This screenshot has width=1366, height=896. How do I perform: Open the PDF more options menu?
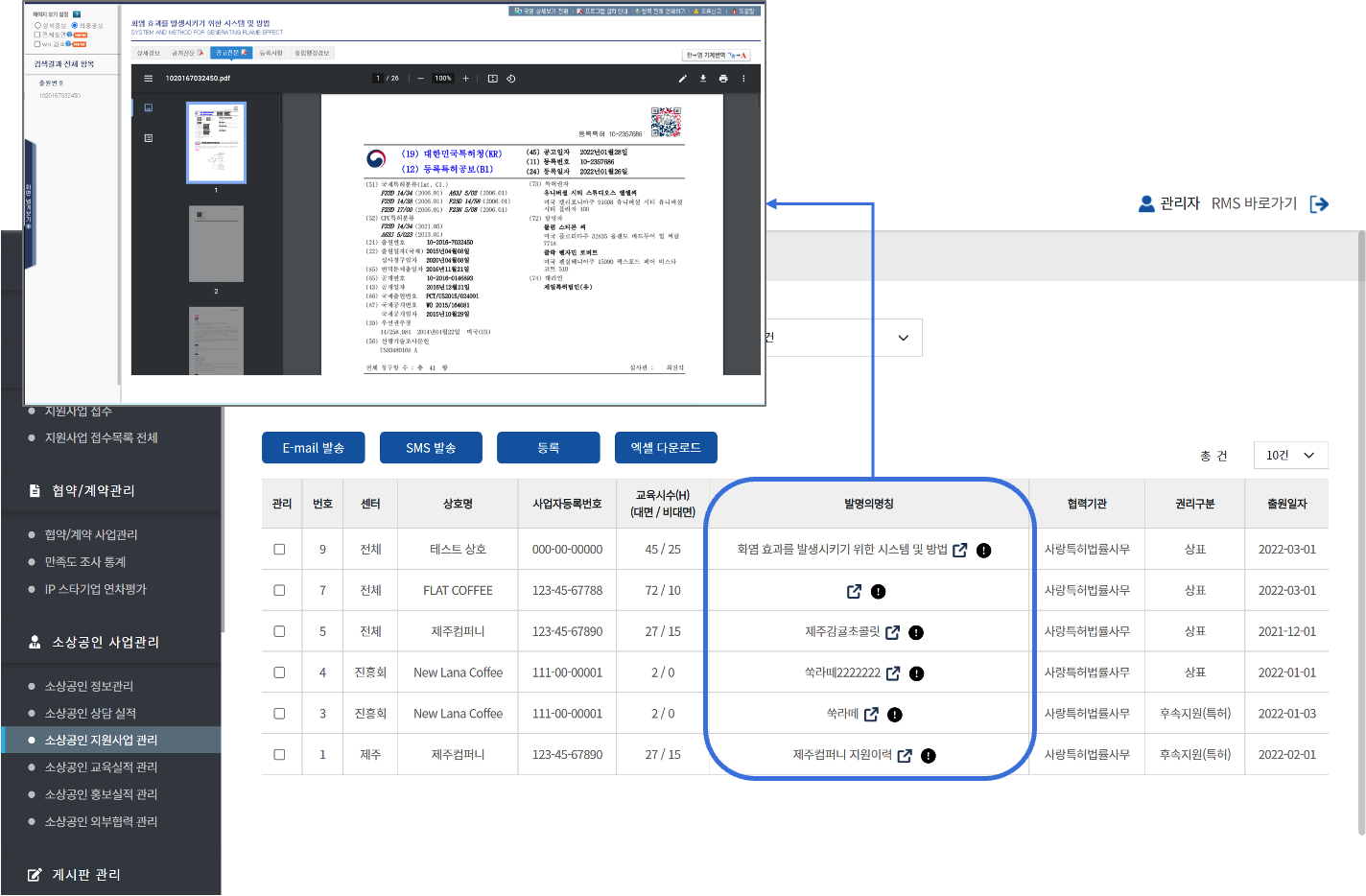(x=743, y=79)
